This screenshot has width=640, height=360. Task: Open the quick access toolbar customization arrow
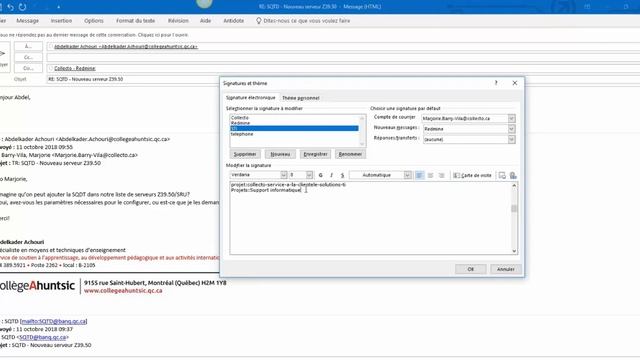point(58,7)
